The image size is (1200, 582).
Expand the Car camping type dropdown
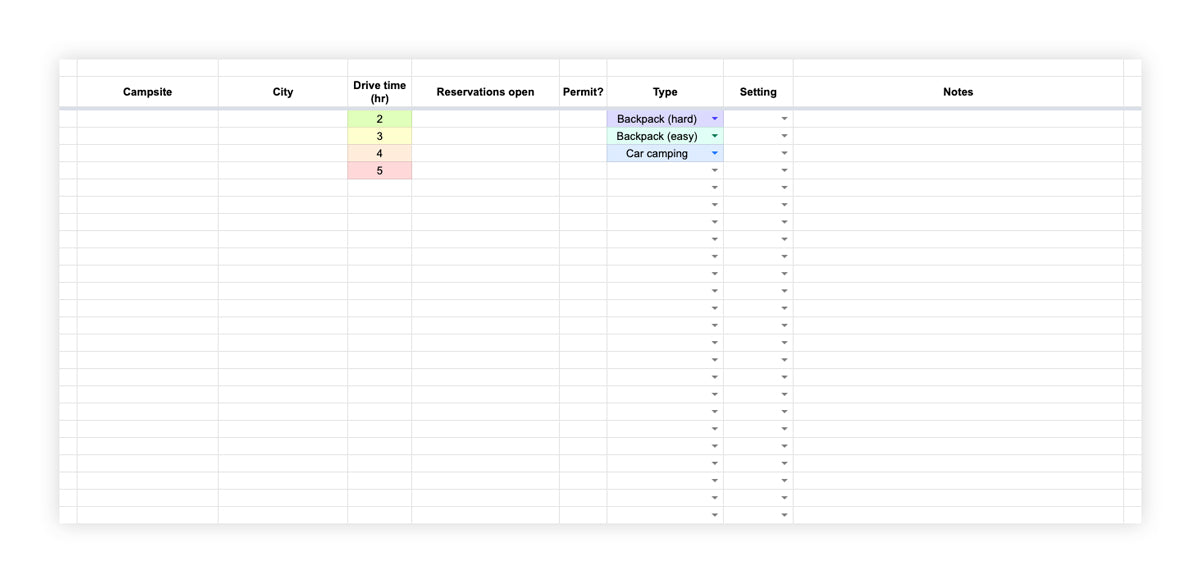pos(715,154)
